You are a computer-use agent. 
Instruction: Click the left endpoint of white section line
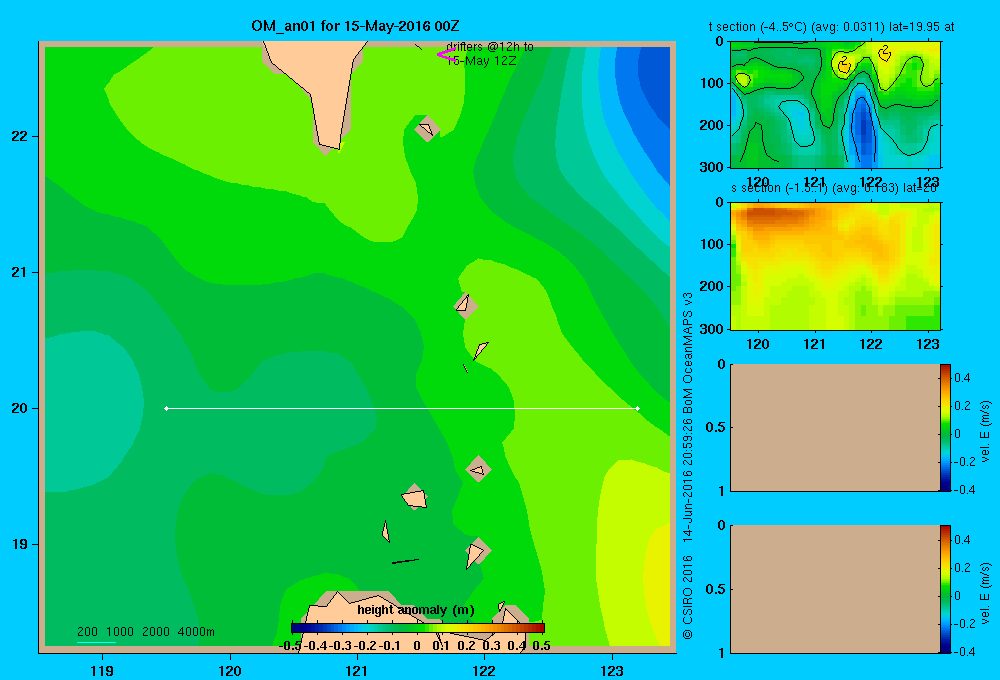coord(166,408)
